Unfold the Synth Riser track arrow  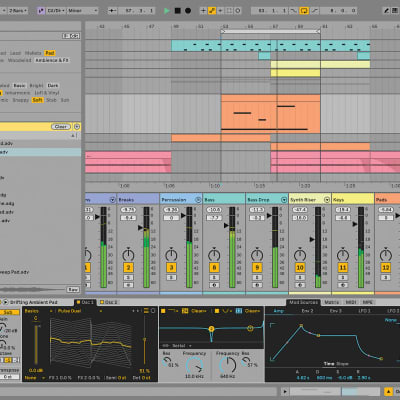pos(327,200)
